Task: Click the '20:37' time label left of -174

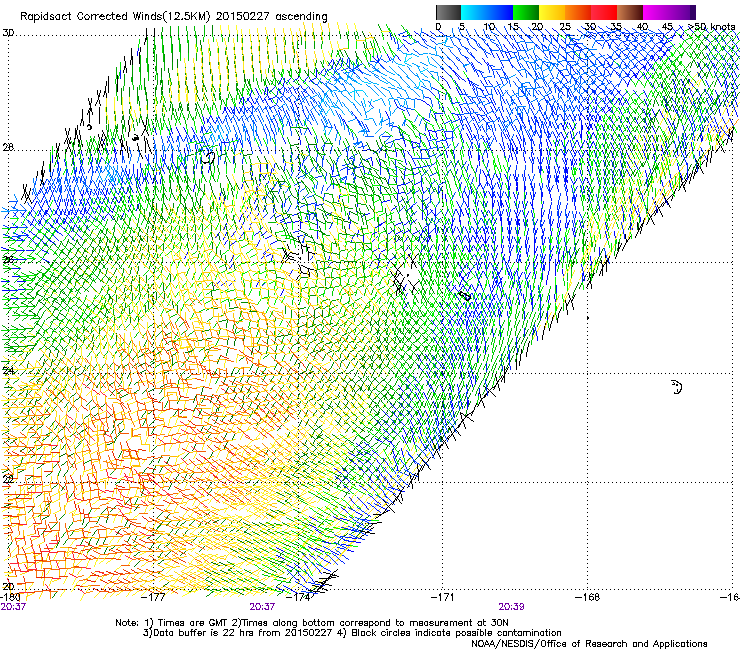Action: [262, 607]
